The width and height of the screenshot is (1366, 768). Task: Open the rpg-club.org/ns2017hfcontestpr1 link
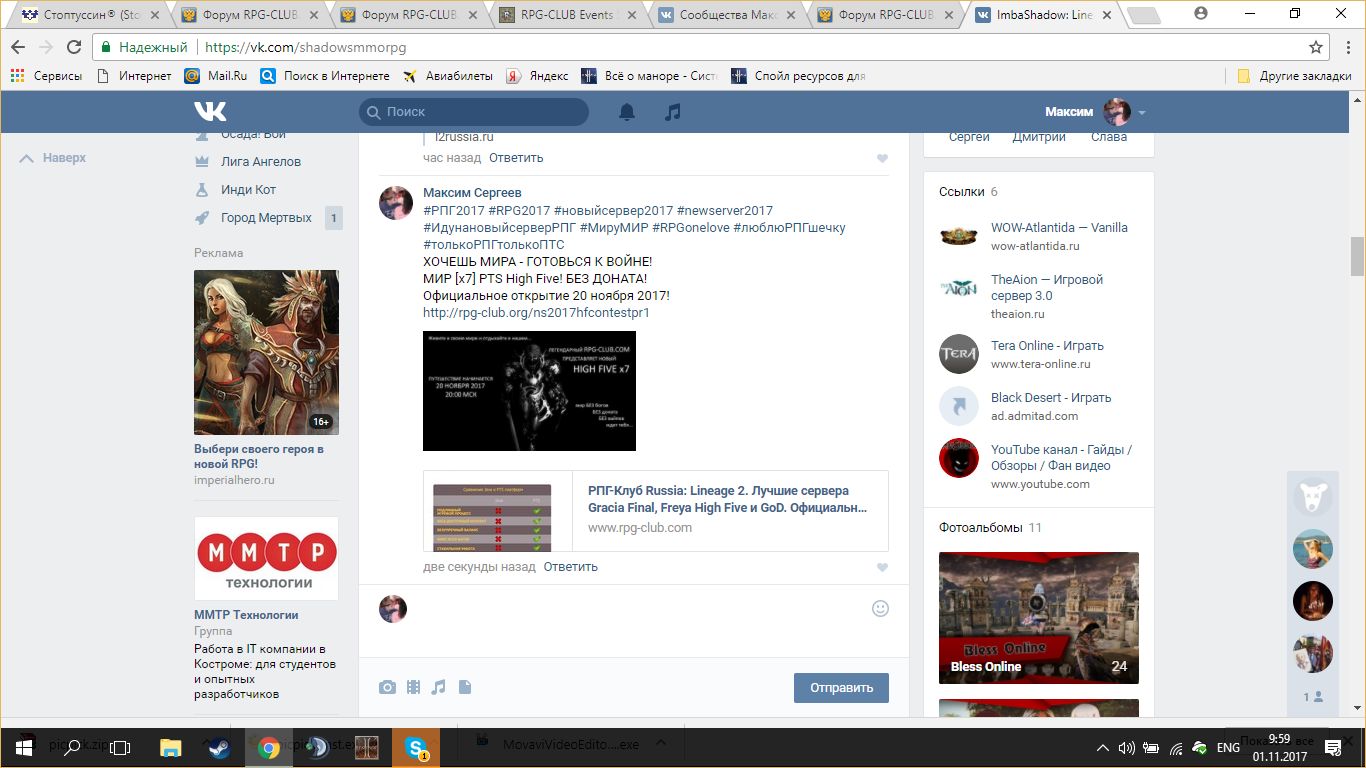click(536, 313)
